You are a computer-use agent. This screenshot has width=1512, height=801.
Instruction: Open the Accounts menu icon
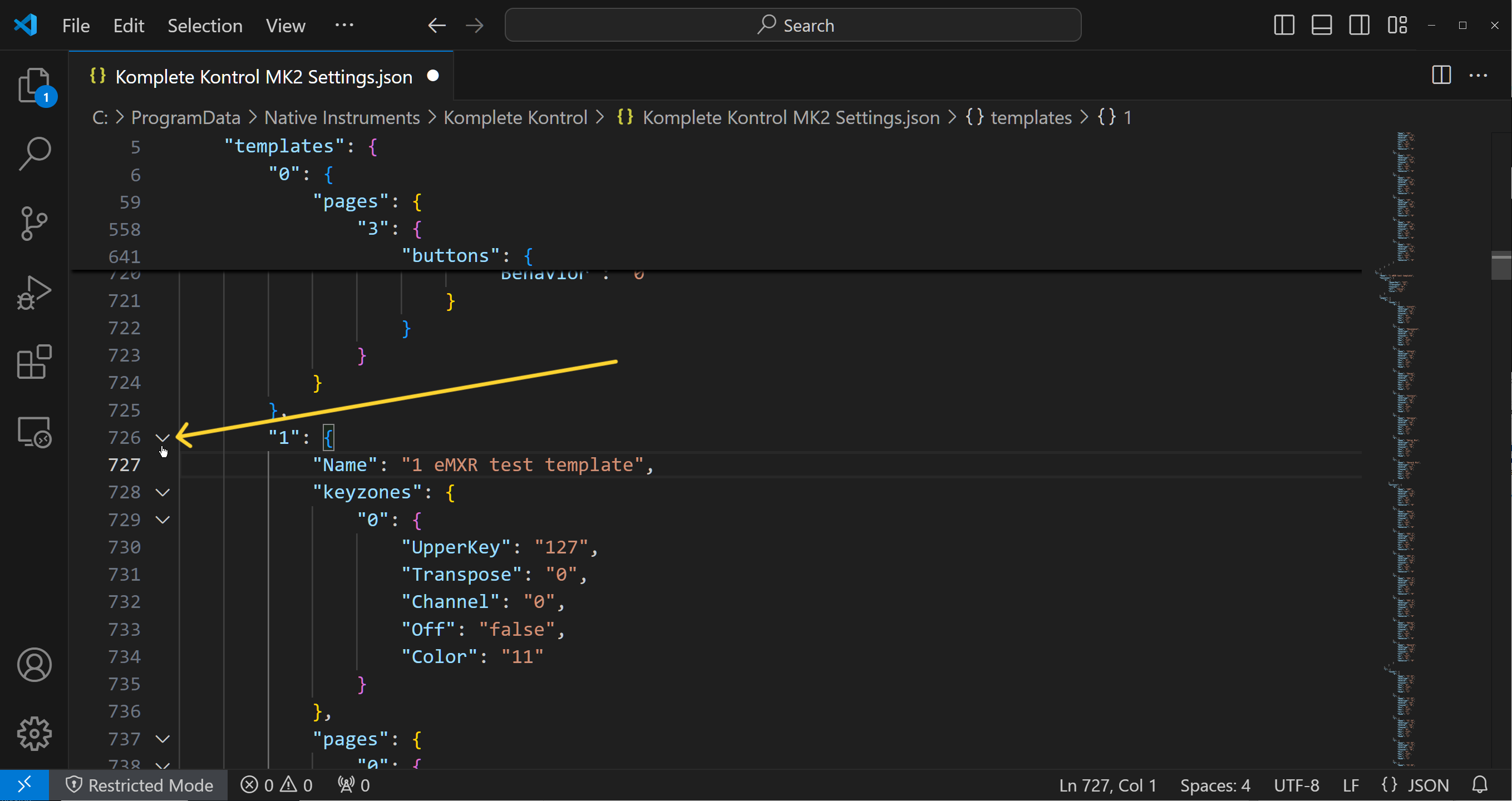tap(34, 665)
